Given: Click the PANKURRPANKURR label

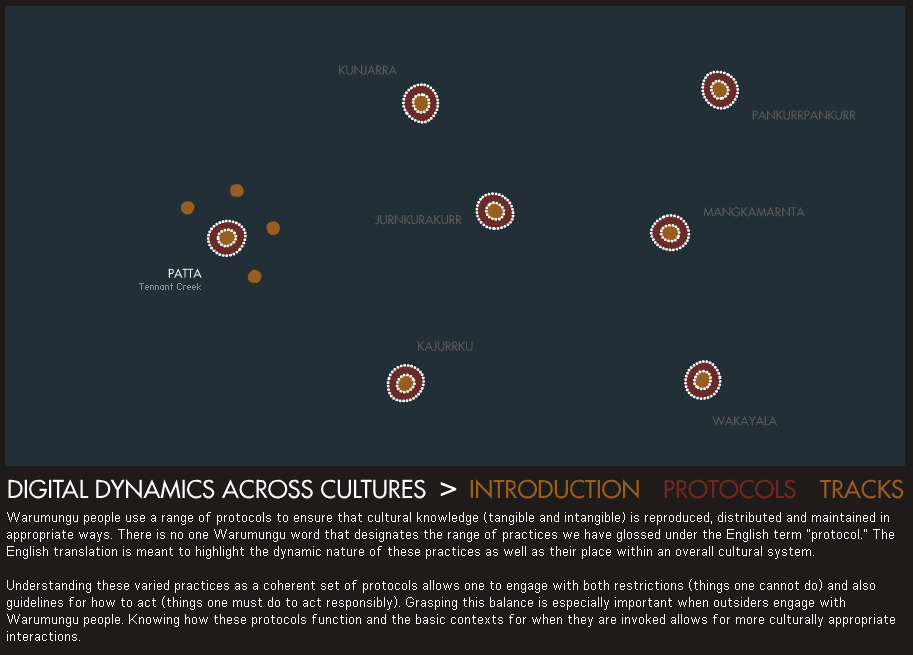Looking at the screenshot, I should [x=804, y=115].
